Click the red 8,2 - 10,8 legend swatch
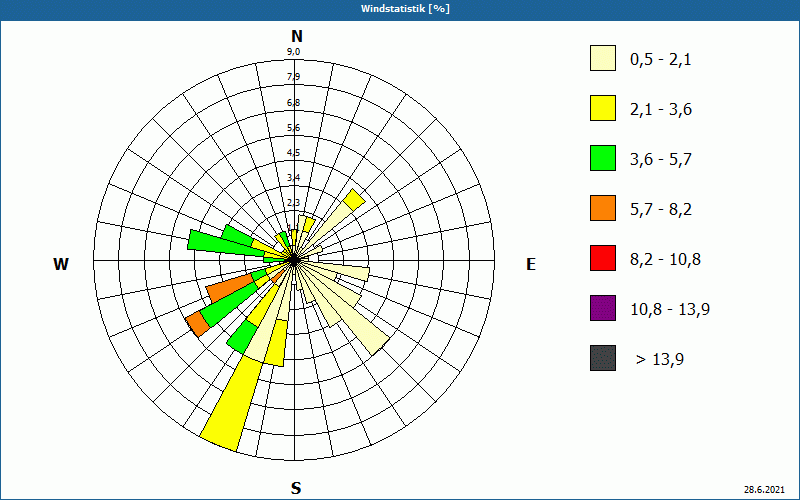800x500 pixels. 603,258
